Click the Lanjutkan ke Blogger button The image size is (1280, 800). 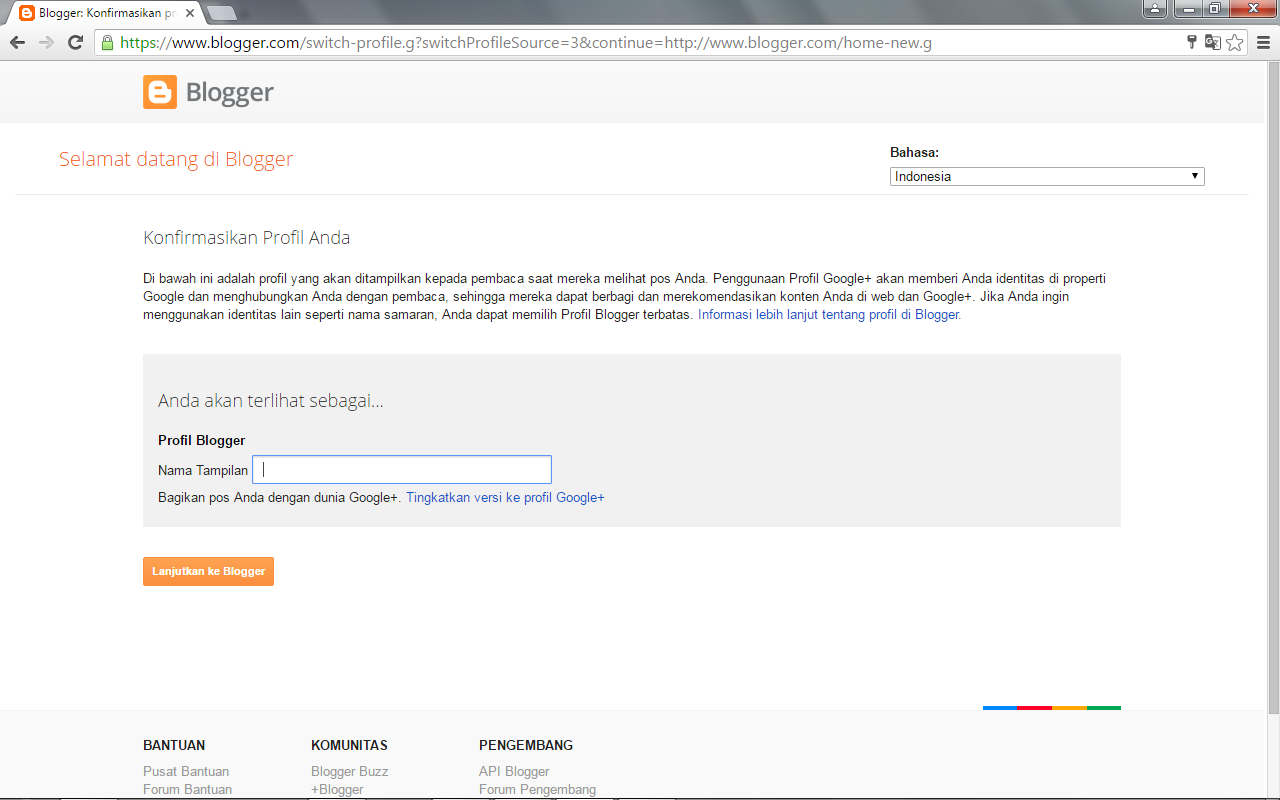[208, 571]
